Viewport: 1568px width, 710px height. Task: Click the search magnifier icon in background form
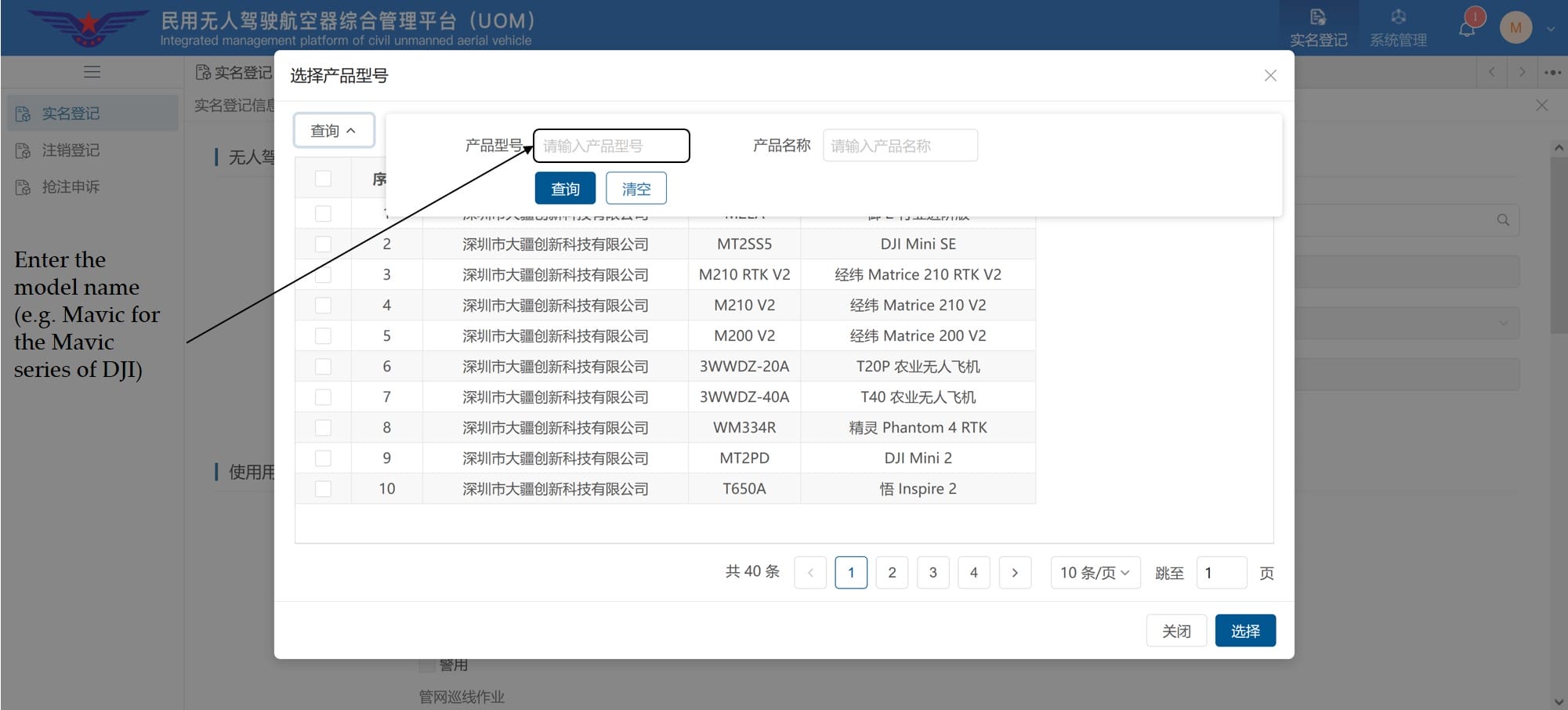click(x=1503, y=220)
